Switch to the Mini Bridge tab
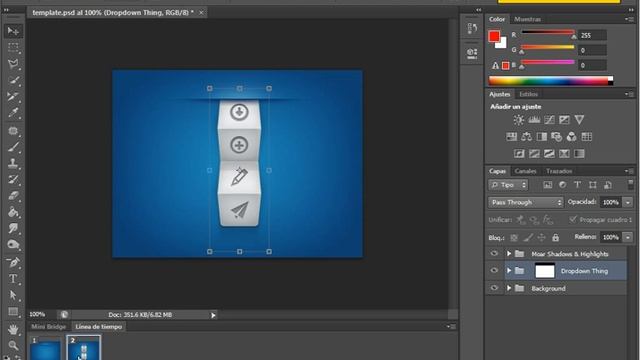This screenshot has width=640, height=360. [x=49, y=327]
